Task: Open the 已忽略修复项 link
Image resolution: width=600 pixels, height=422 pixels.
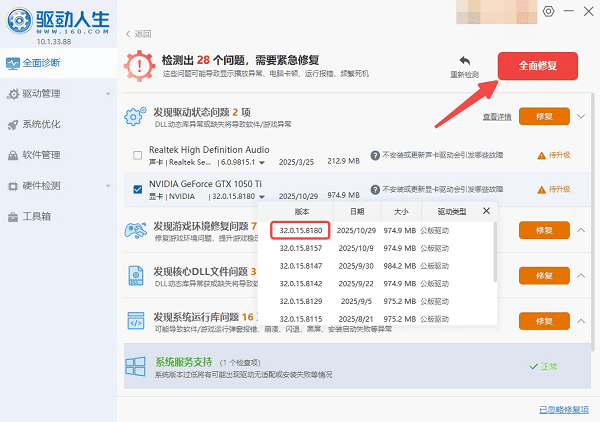Action: click(565, 409)
